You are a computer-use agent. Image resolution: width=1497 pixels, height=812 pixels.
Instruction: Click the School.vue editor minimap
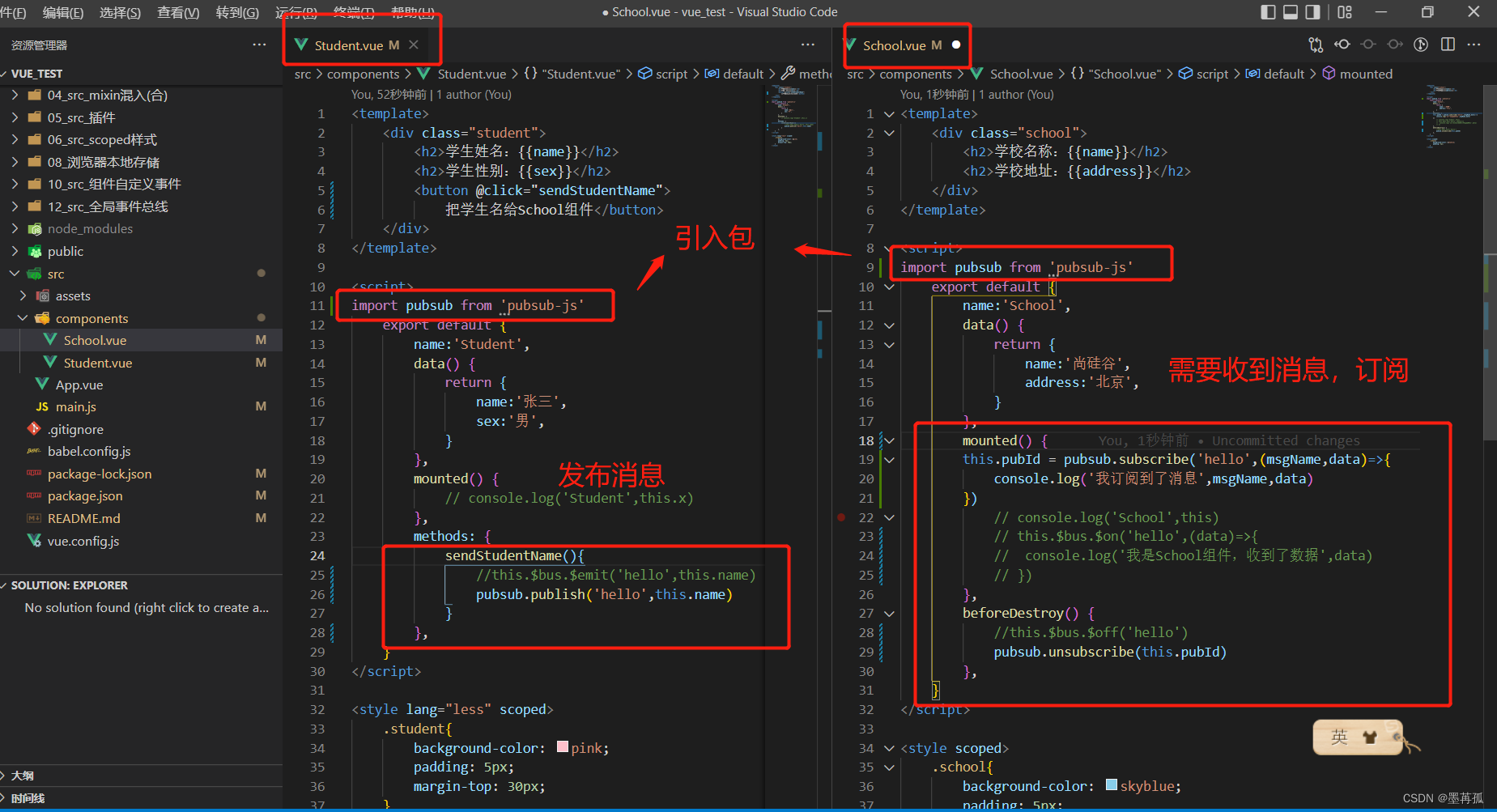coord(1451,117)
